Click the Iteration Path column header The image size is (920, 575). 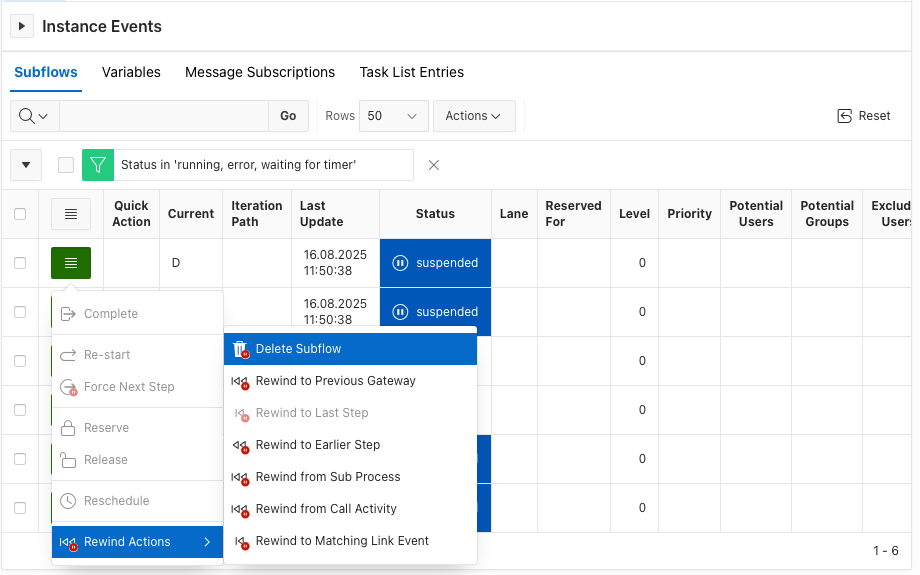256,214
